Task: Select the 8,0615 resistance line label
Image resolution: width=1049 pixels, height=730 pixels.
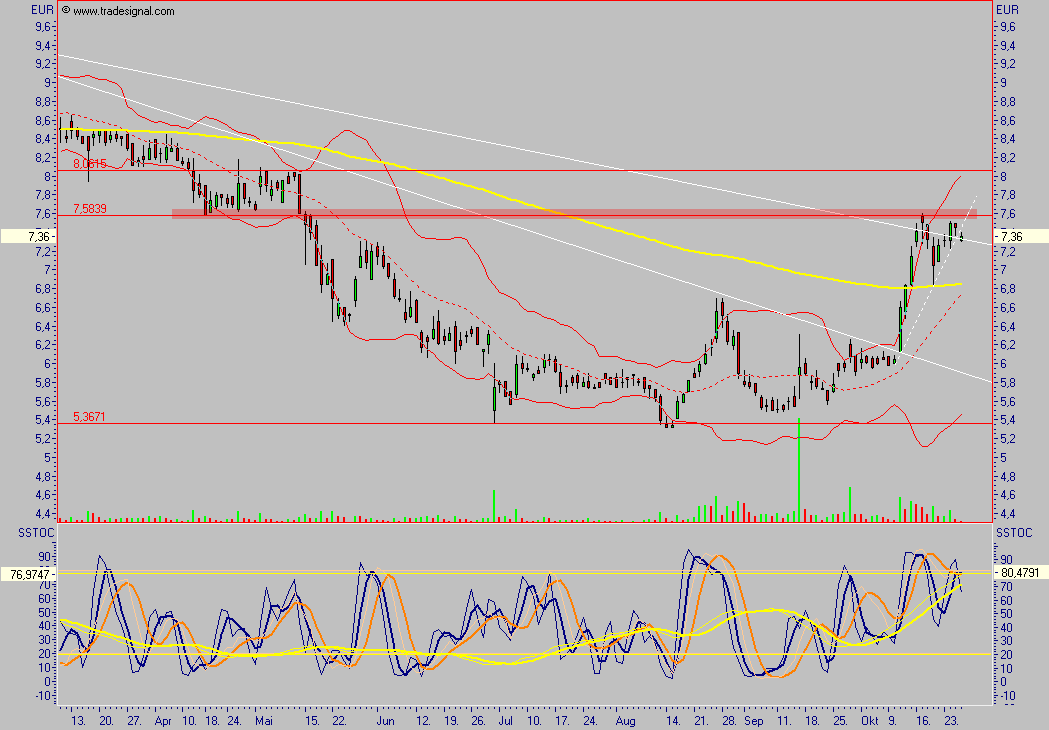Action: tap(90, 163)
